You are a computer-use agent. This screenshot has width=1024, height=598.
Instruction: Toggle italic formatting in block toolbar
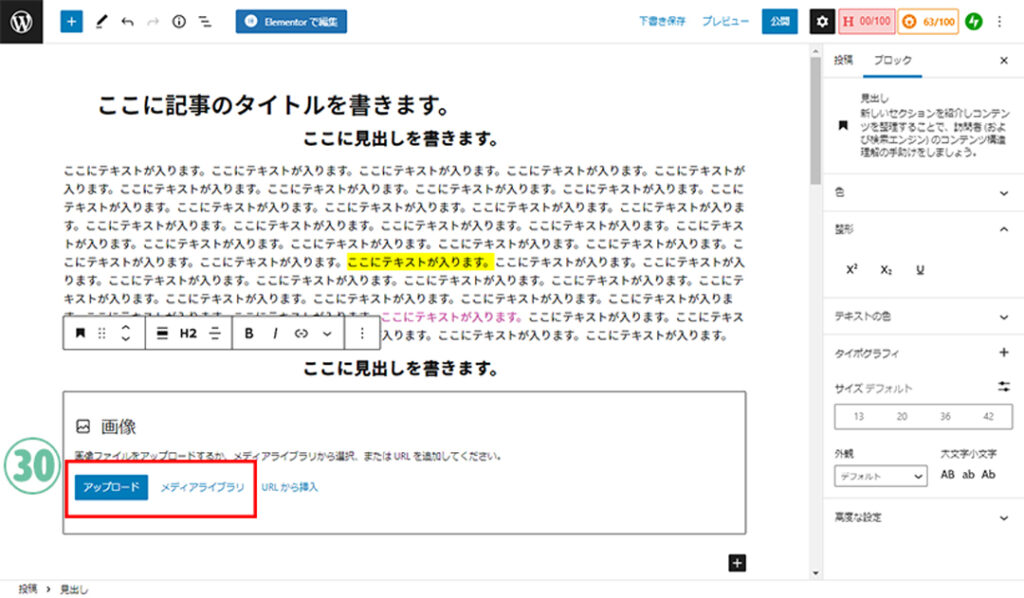pos(274,333)
